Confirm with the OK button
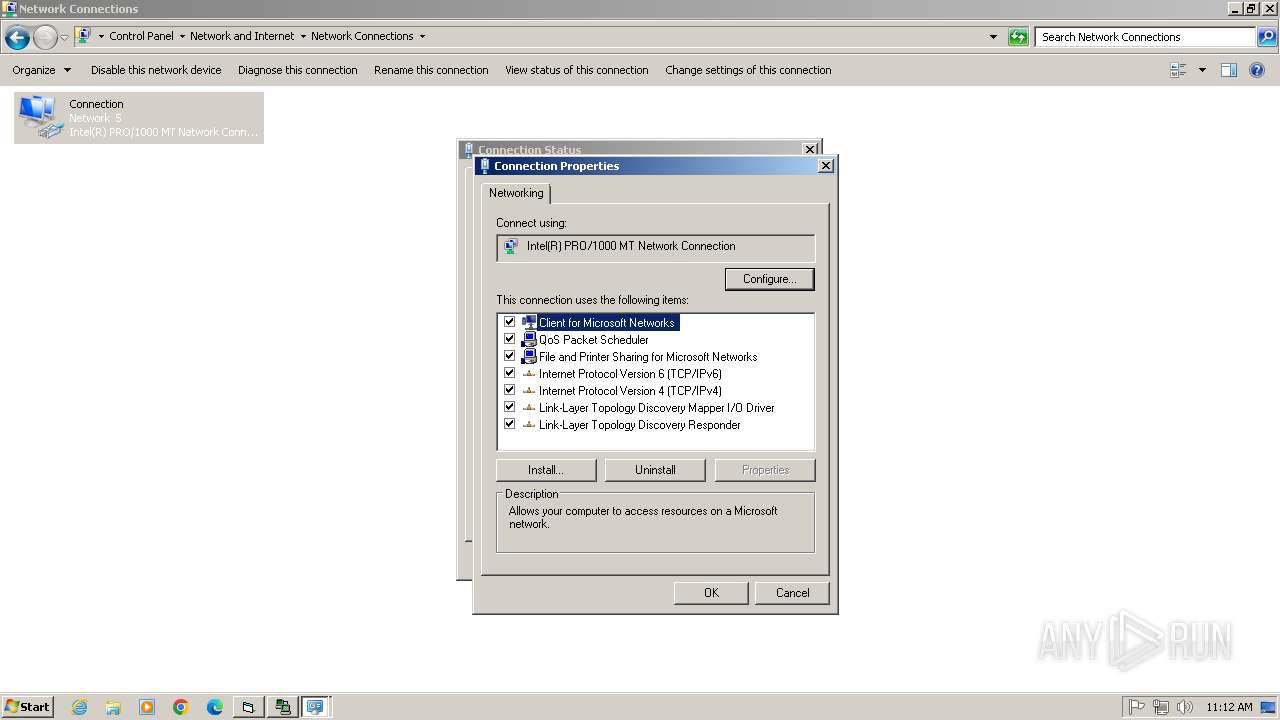The height and width of the screenshot is (720, 1280). pos(711,593)
